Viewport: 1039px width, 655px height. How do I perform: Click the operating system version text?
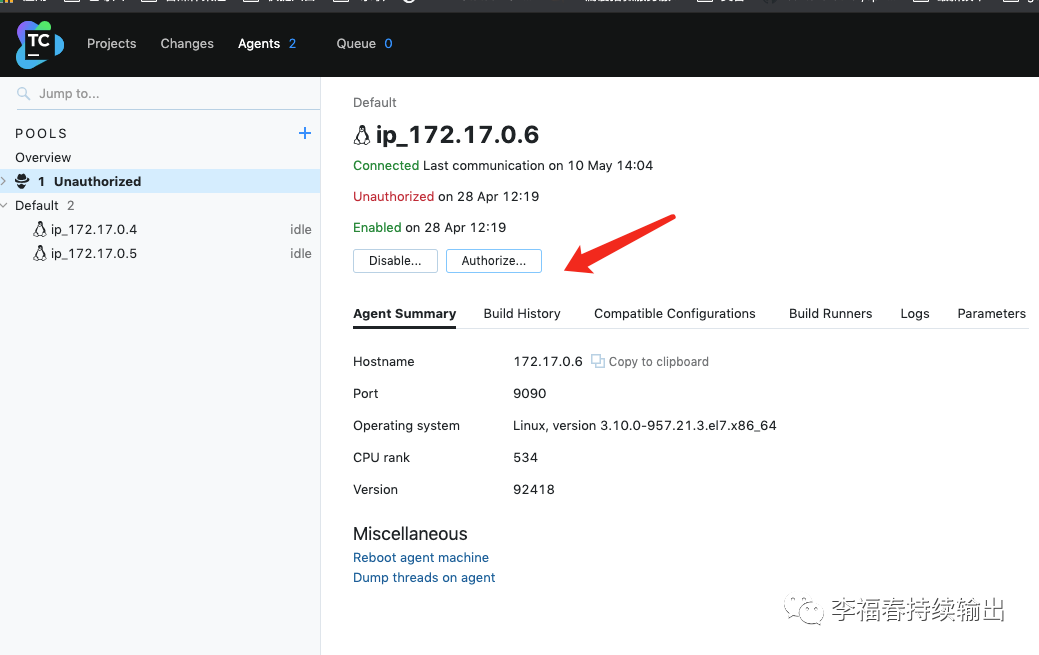pos(645,426)
